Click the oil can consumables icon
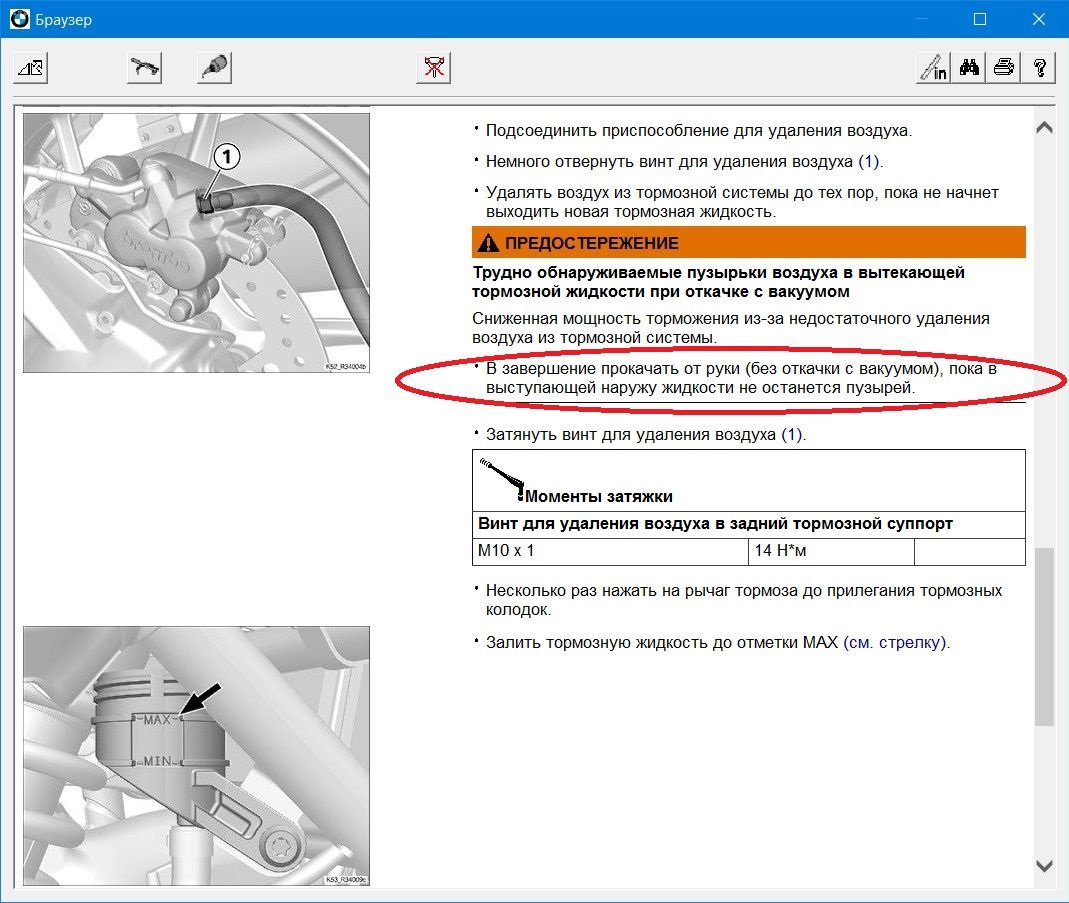Screen dimensions: 1069x903 tap(214, 68)
